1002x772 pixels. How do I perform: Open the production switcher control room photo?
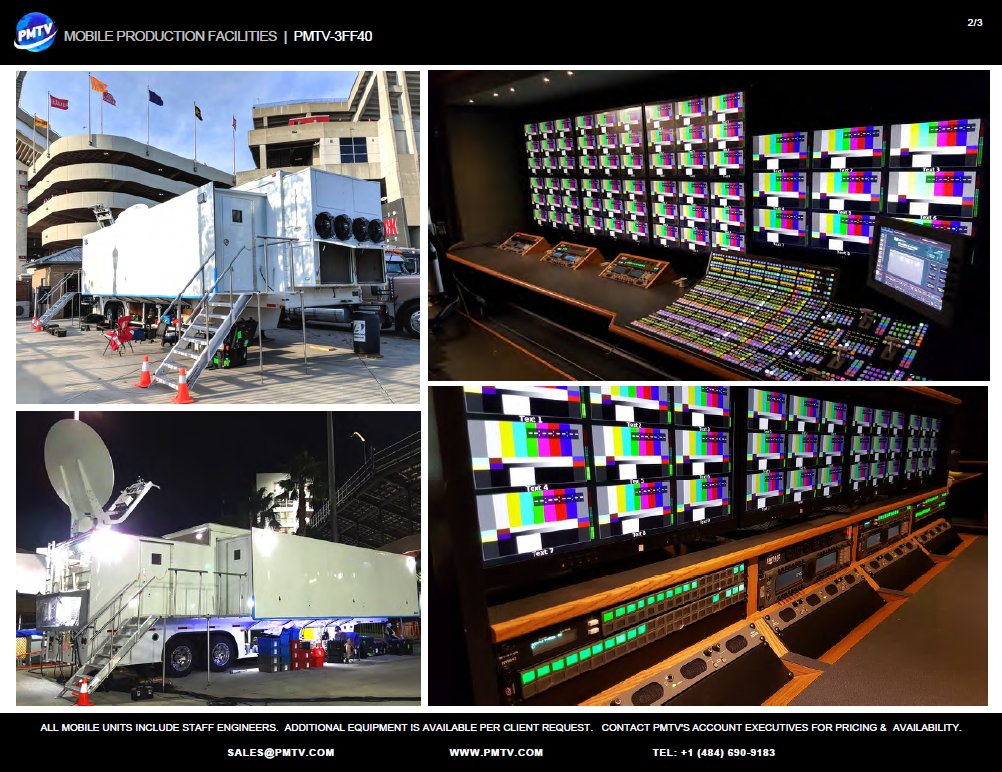(709, 226)
